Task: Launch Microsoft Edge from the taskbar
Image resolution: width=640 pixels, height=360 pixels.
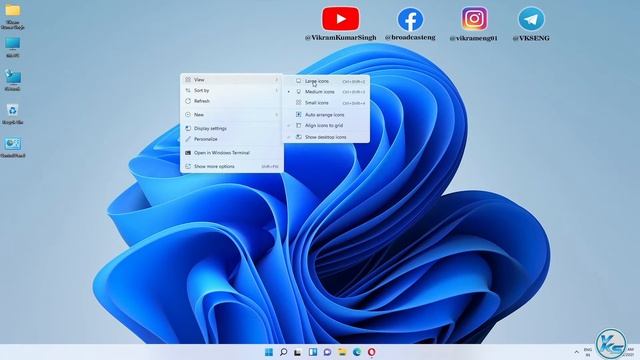Action: pyautogui.click(x=357, y=352)
